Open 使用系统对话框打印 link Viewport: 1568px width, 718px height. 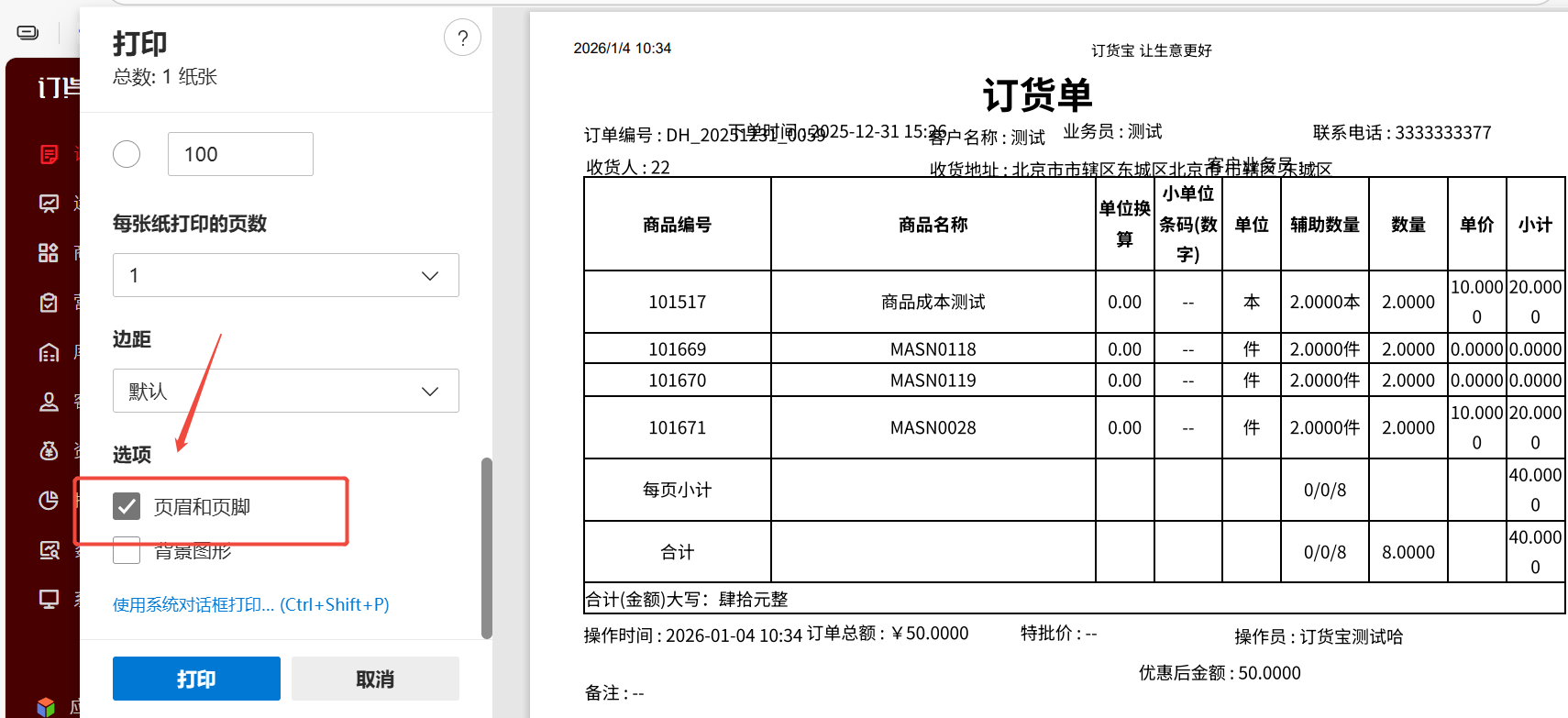tap(251, 604)
